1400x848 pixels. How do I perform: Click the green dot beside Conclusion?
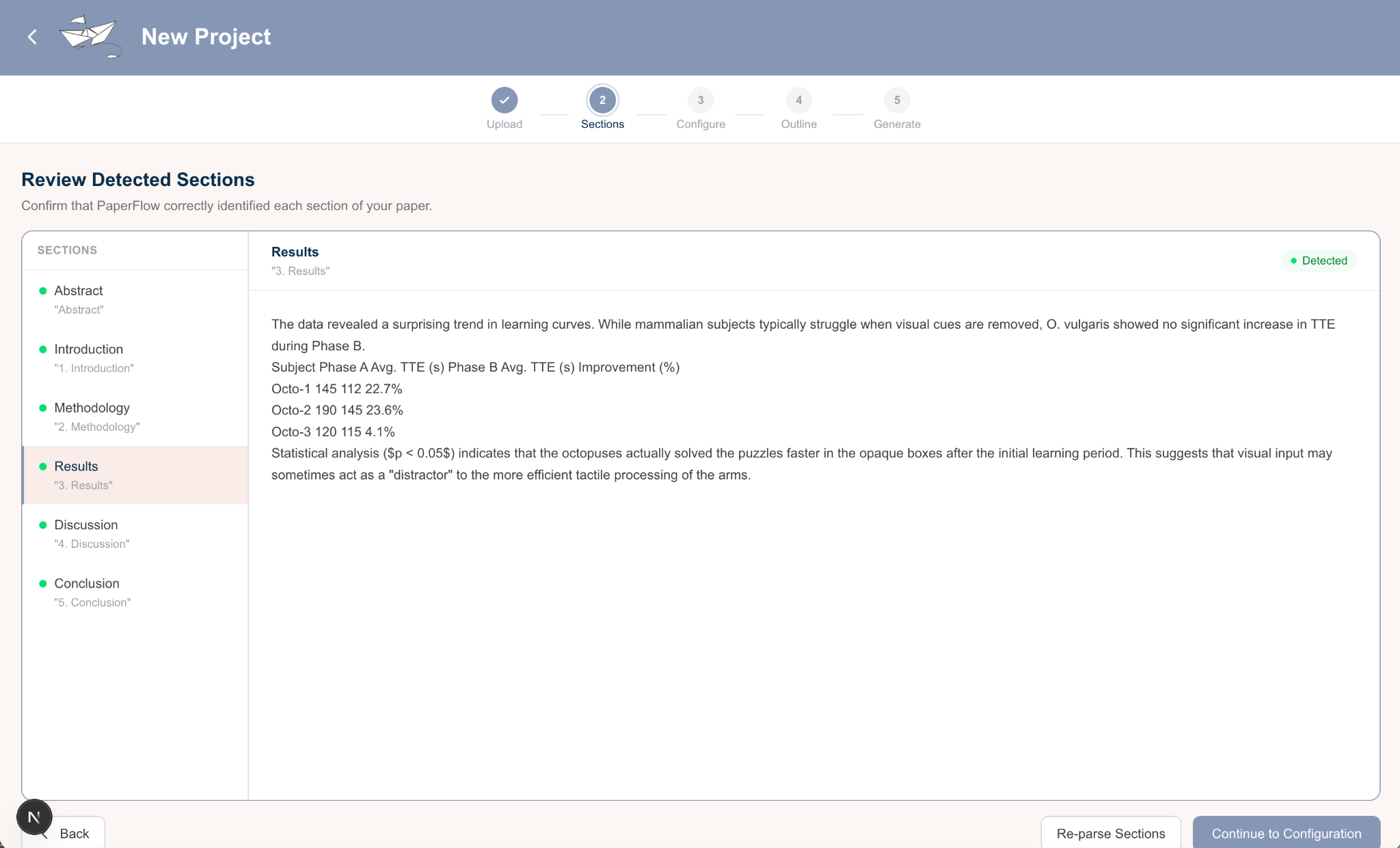[43, 583]
